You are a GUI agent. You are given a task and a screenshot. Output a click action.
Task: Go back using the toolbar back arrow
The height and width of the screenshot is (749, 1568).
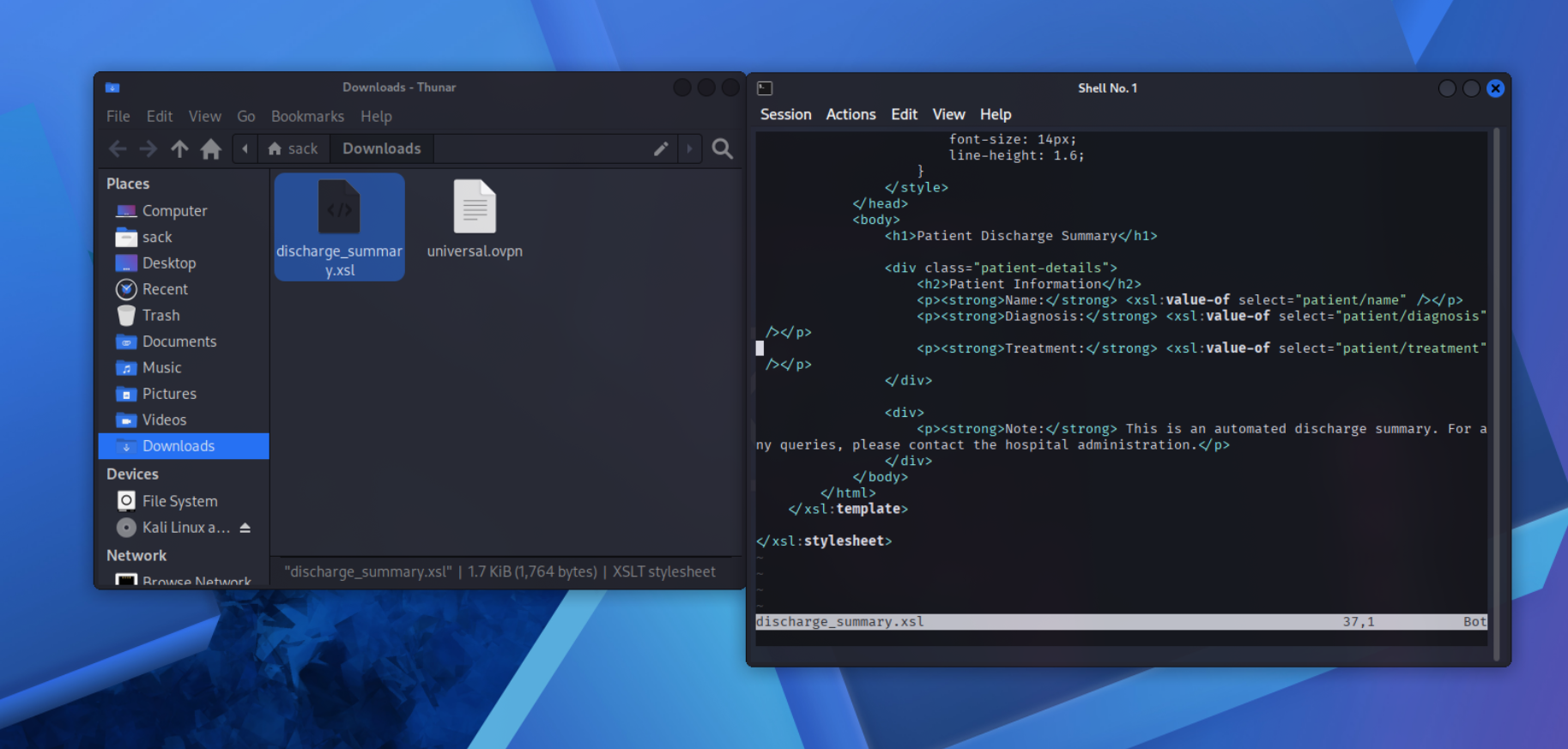tap(118, 149)
